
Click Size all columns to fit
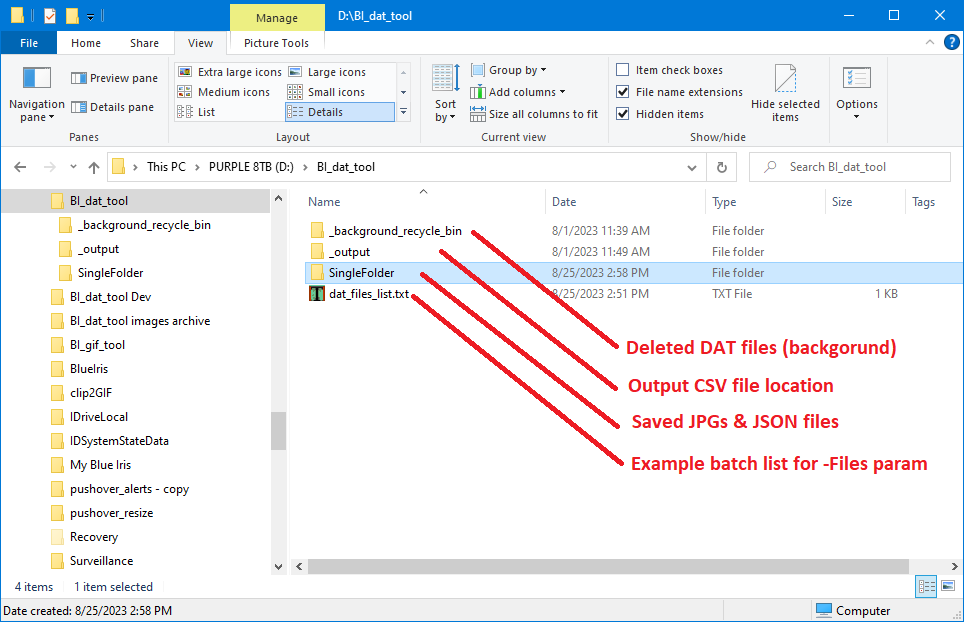[534, 114]
